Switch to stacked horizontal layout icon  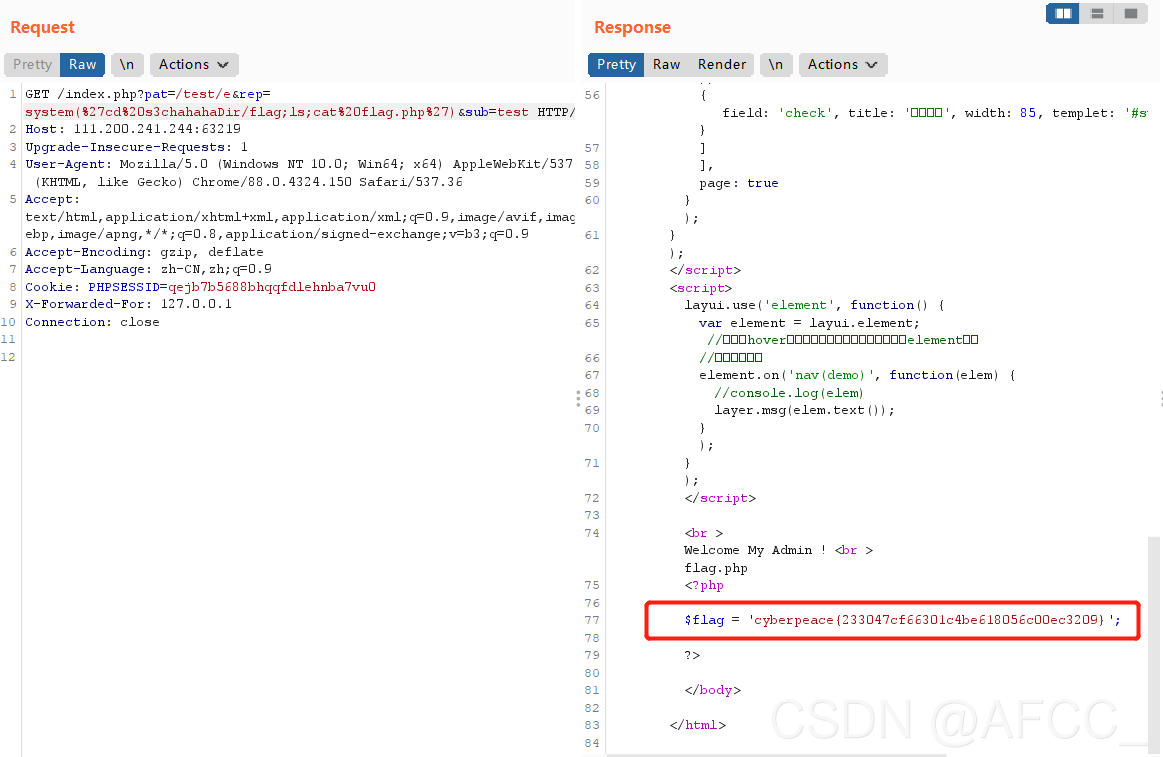(1097, 13)
